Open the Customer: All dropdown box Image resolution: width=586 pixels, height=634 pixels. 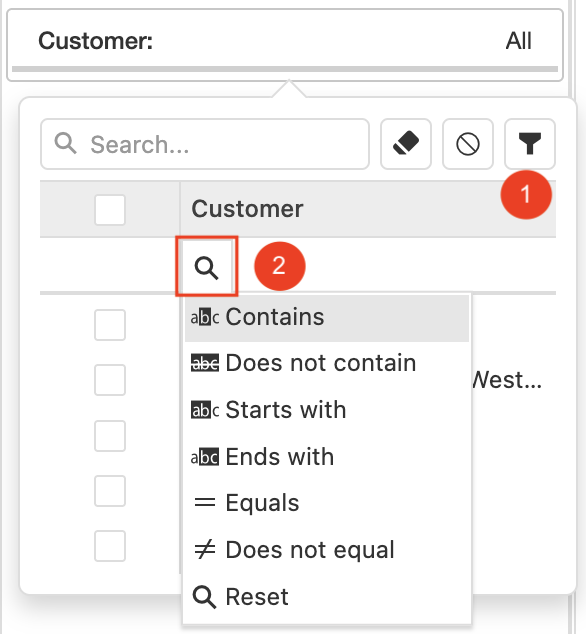point(285,45)
